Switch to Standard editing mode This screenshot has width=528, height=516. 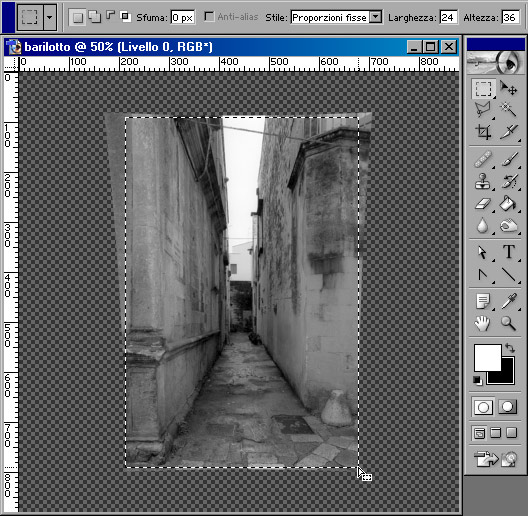[x=483, y=407]
